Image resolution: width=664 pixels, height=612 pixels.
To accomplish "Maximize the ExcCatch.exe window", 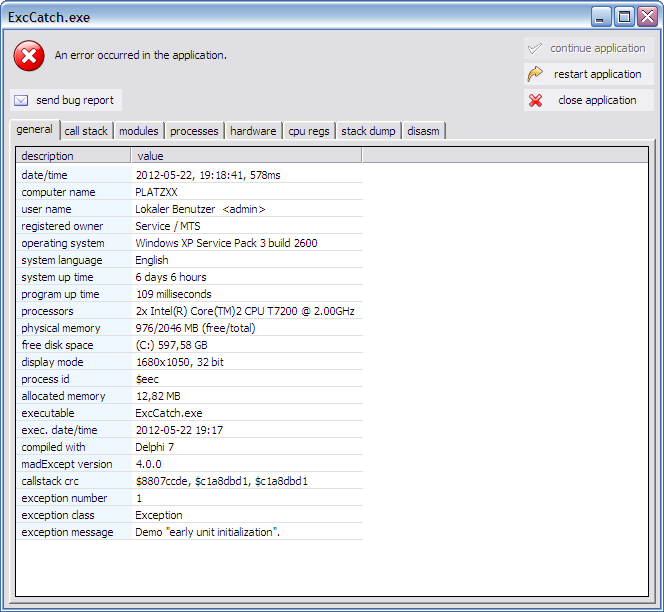I will 624,17.
